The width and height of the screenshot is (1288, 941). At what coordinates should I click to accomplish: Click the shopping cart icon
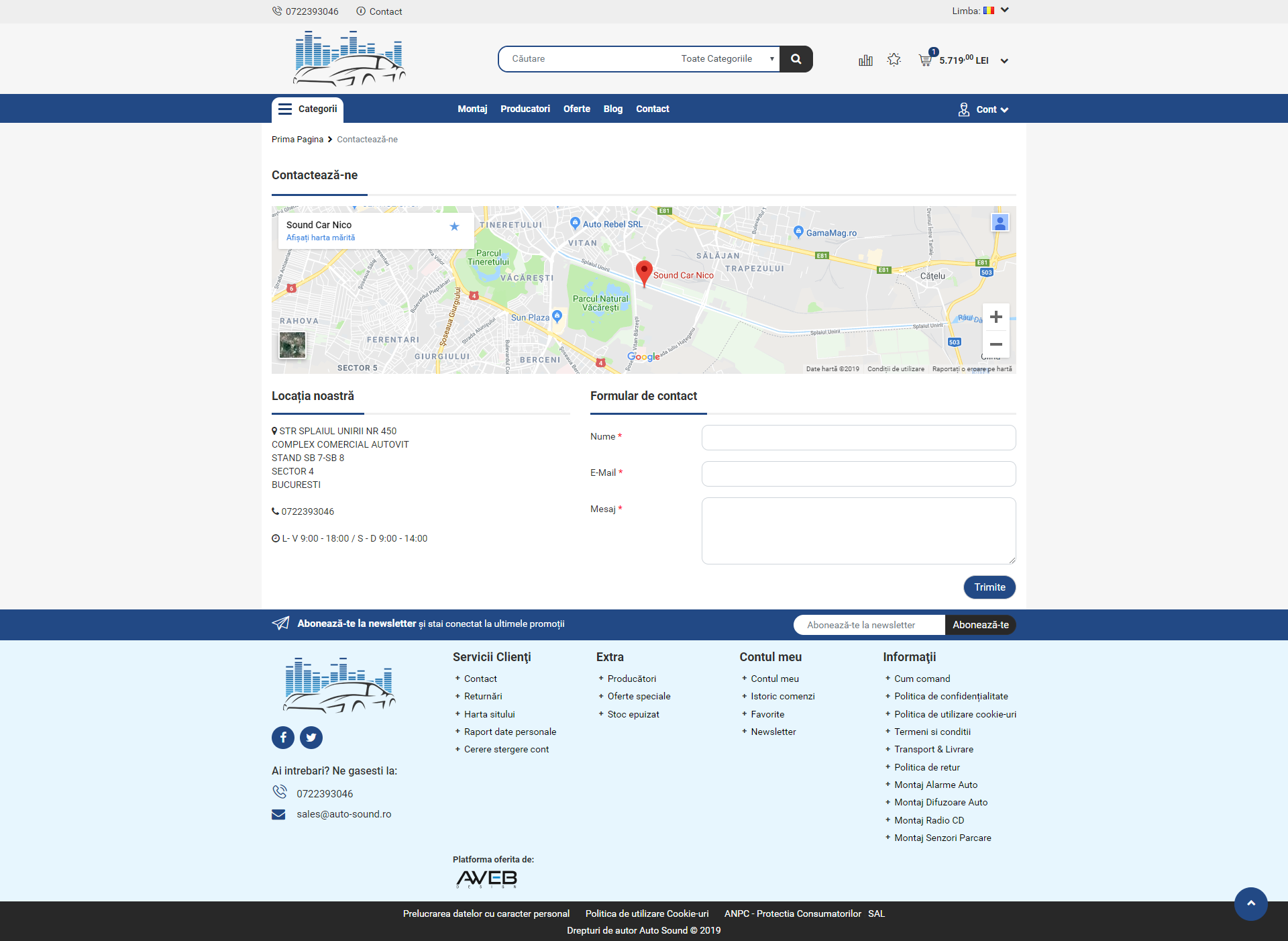925,60
